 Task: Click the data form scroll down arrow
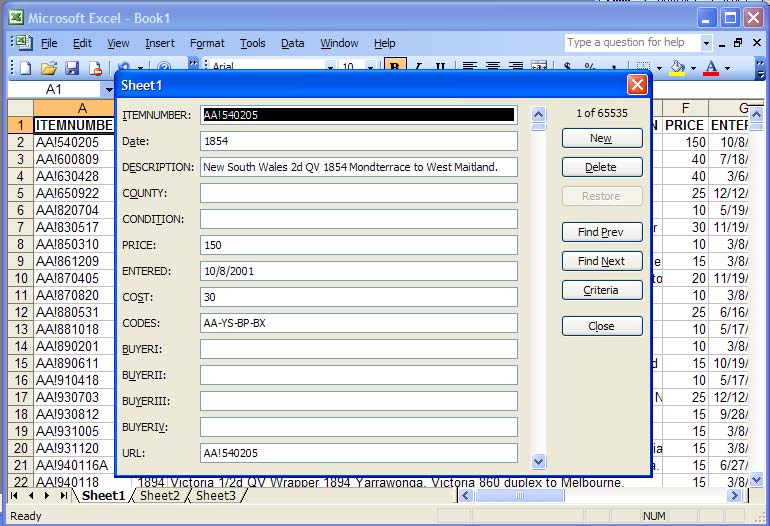pyautogui.click(x=538, y=461)
